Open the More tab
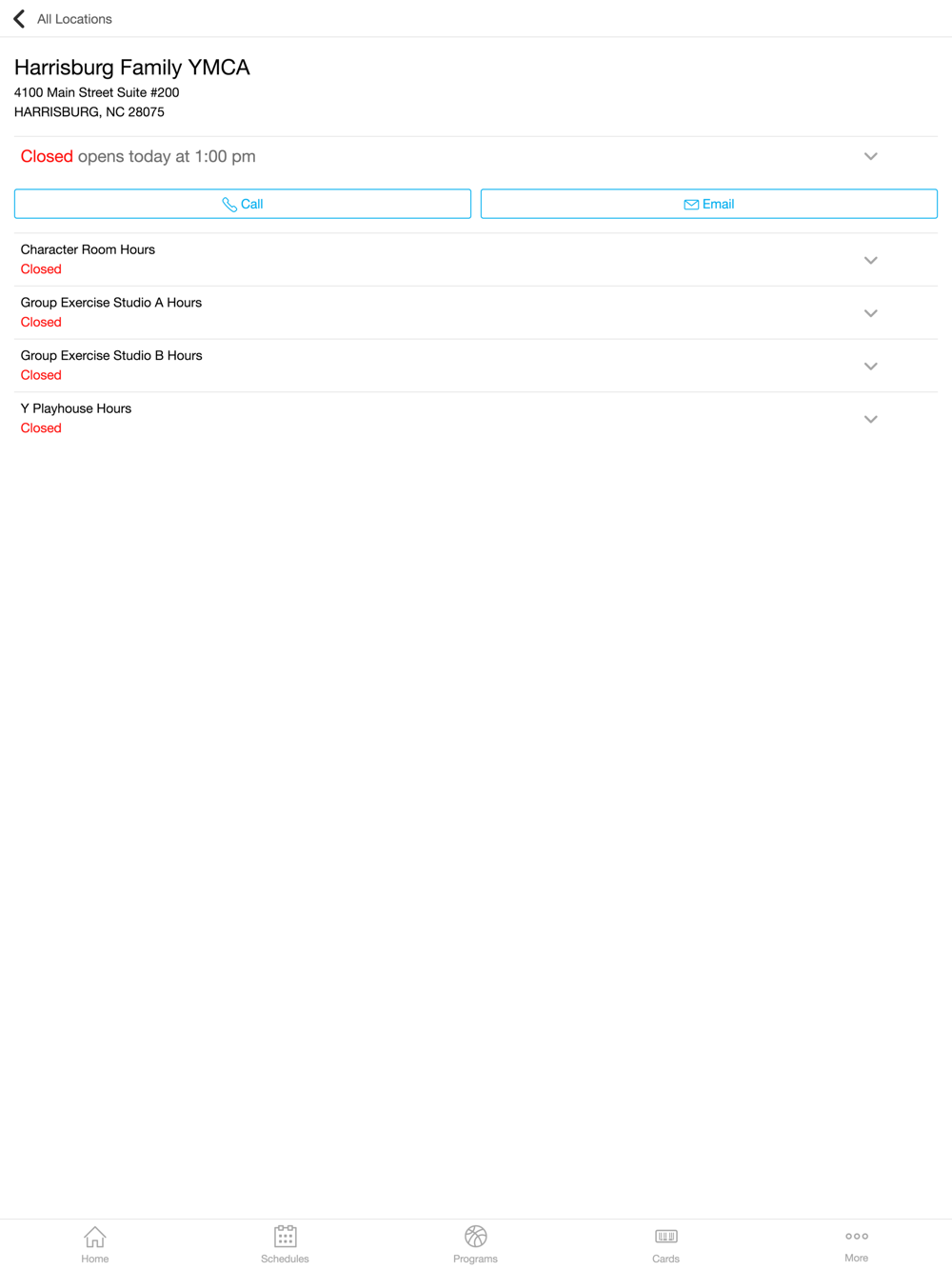This screenshot has height=1270, width=952. (856, 1244)
